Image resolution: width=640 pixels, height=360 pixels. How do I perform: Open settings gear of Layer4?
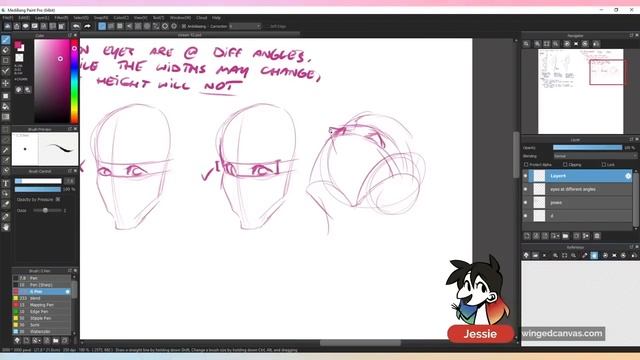628,176
